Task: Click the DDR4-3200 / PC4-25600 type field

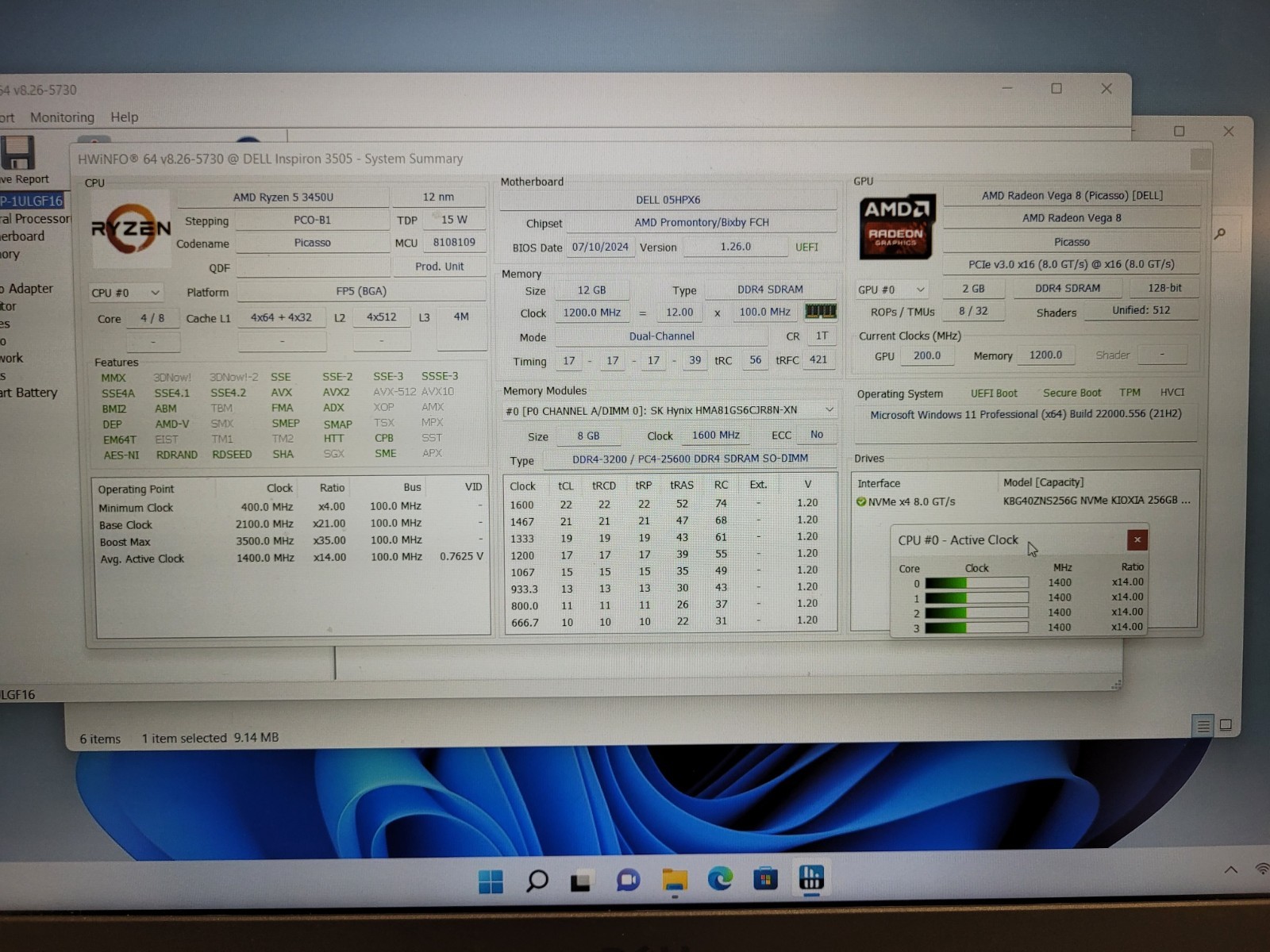Action: (x=690, y=459)
